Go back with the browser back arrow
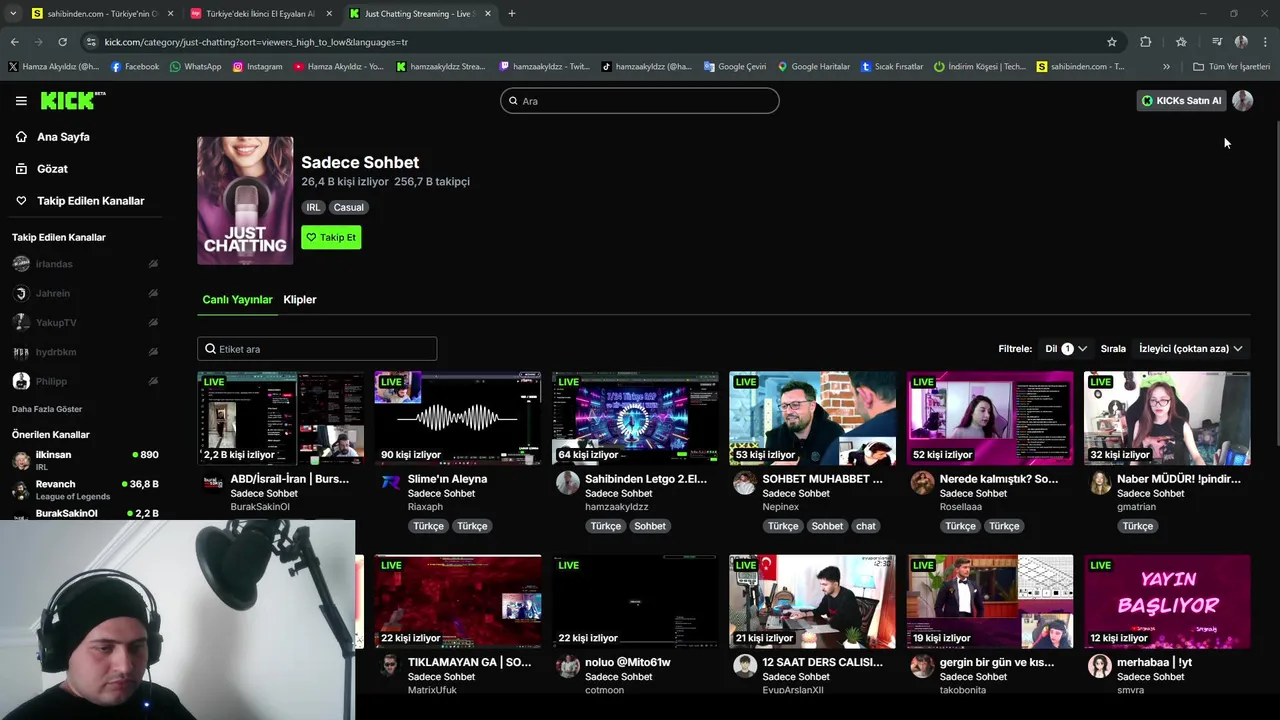 14,42
